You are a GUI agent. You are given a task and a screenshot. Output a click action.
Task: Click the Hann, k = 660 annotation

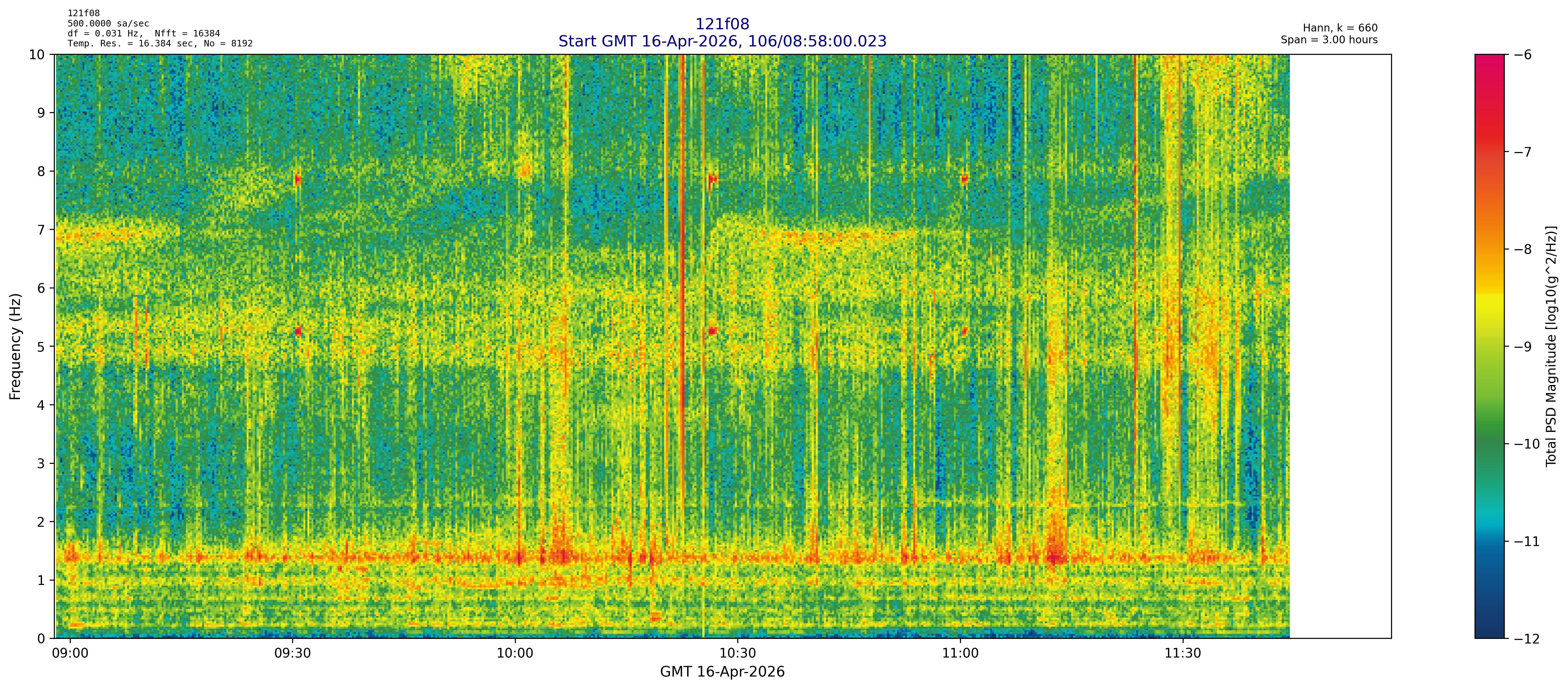pos(1340,28)
